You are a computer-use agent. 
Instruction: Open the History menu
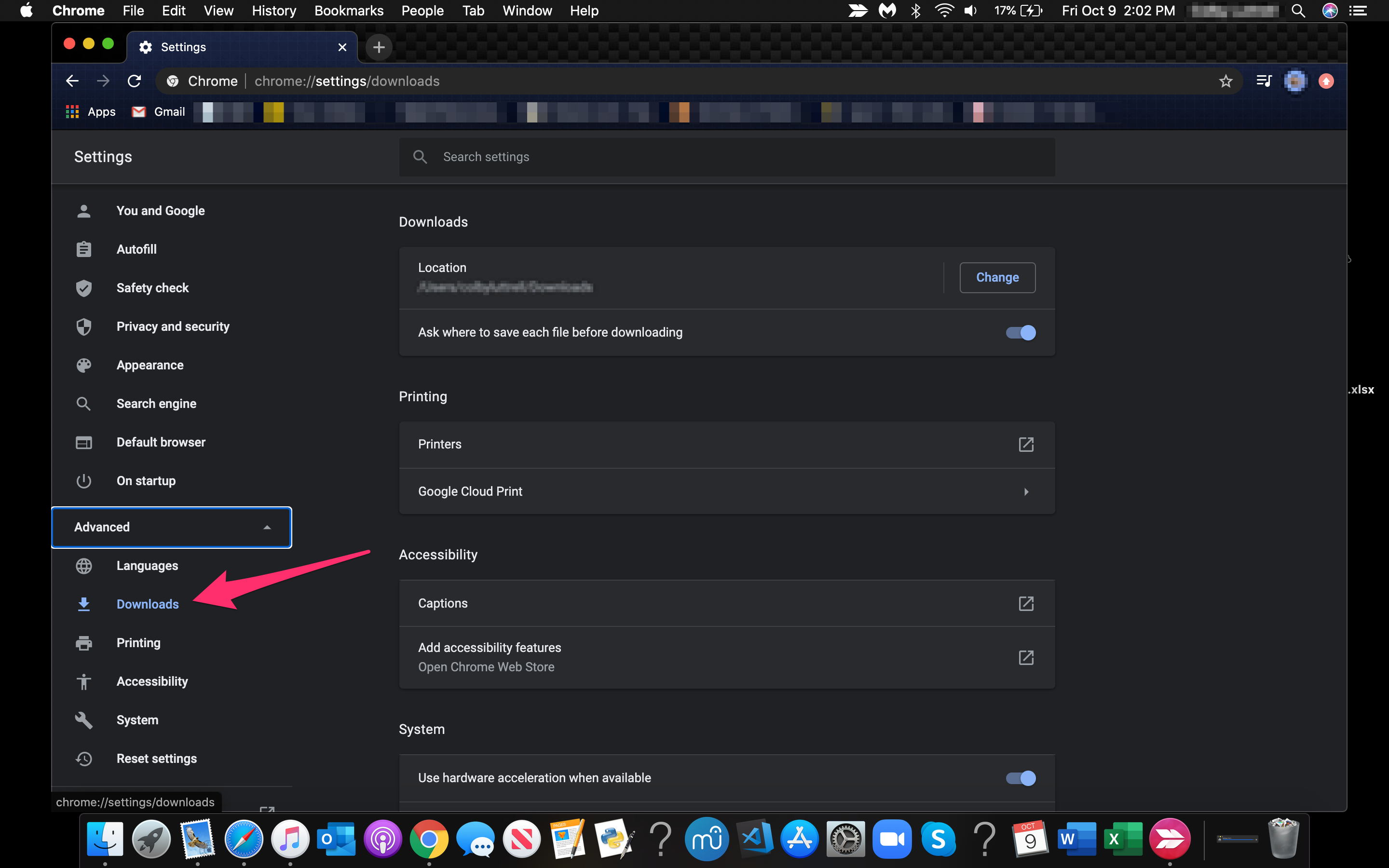[274, 10]
